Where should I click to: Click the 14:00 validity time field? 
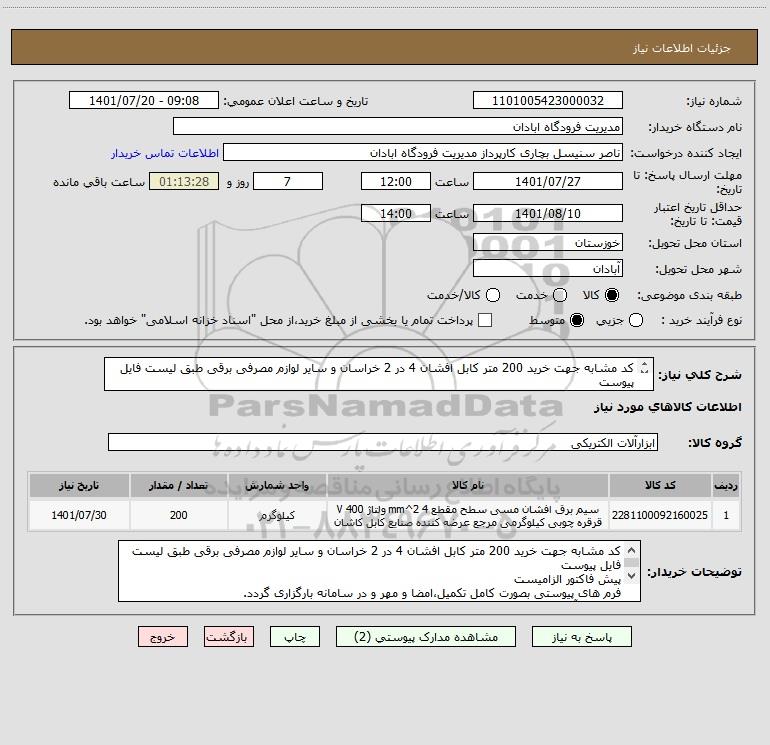396,214
